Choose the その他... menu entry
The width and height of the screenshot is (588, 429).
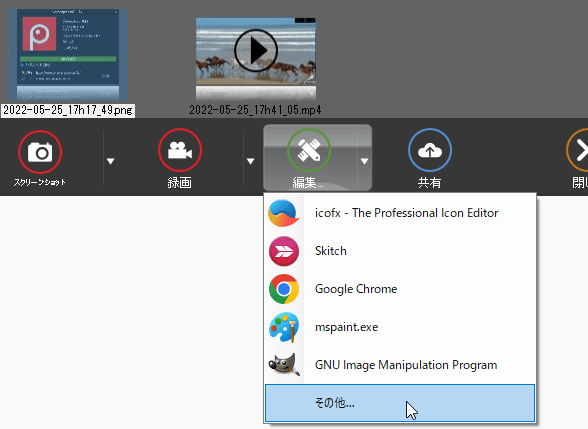tap(400, 403)
